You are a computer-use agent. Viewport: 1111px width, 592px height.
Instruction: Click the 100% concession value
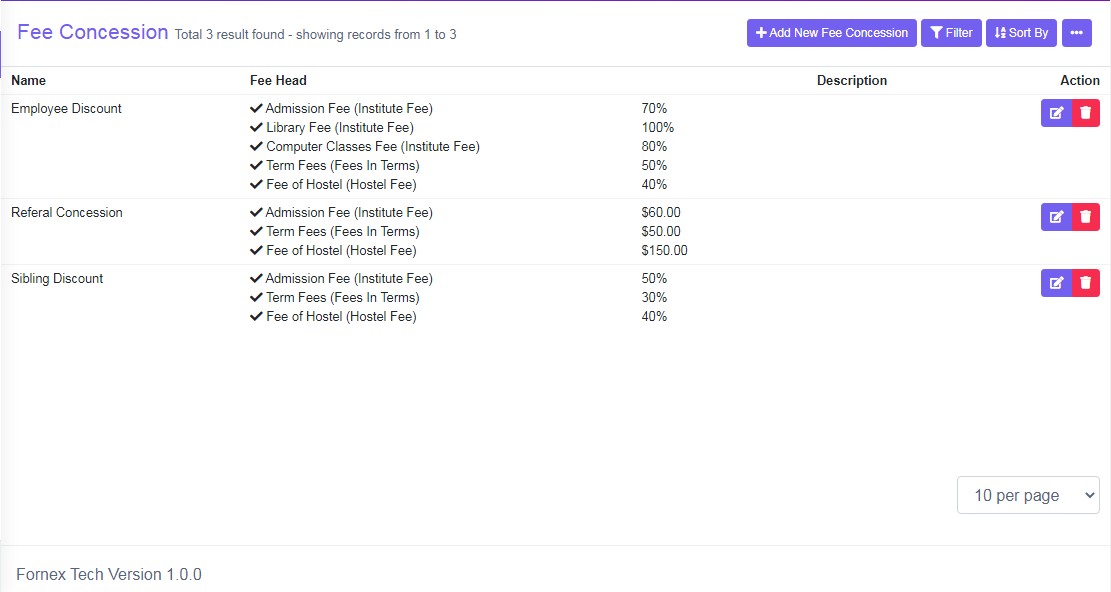click(x=658, y=127)
